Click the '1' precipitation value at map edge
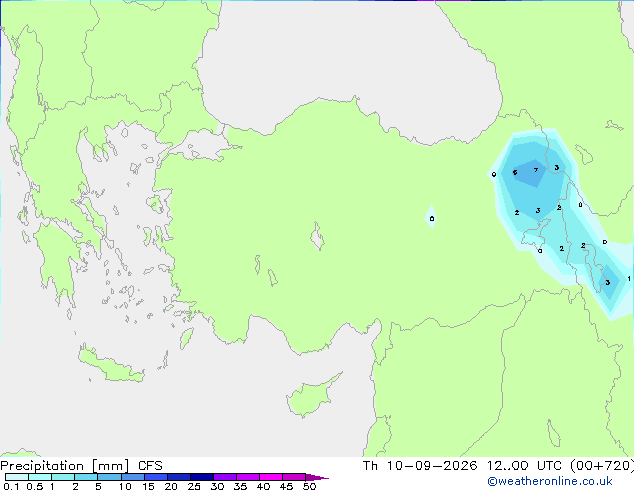 pos(629,279)
